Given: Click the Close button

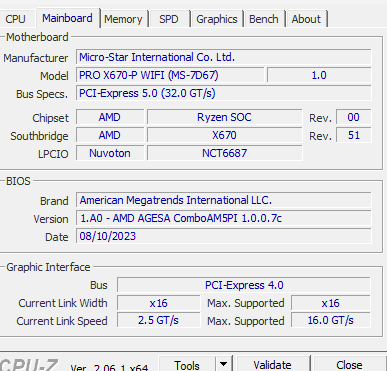Looking at the screenshot, I should (349, 365).
